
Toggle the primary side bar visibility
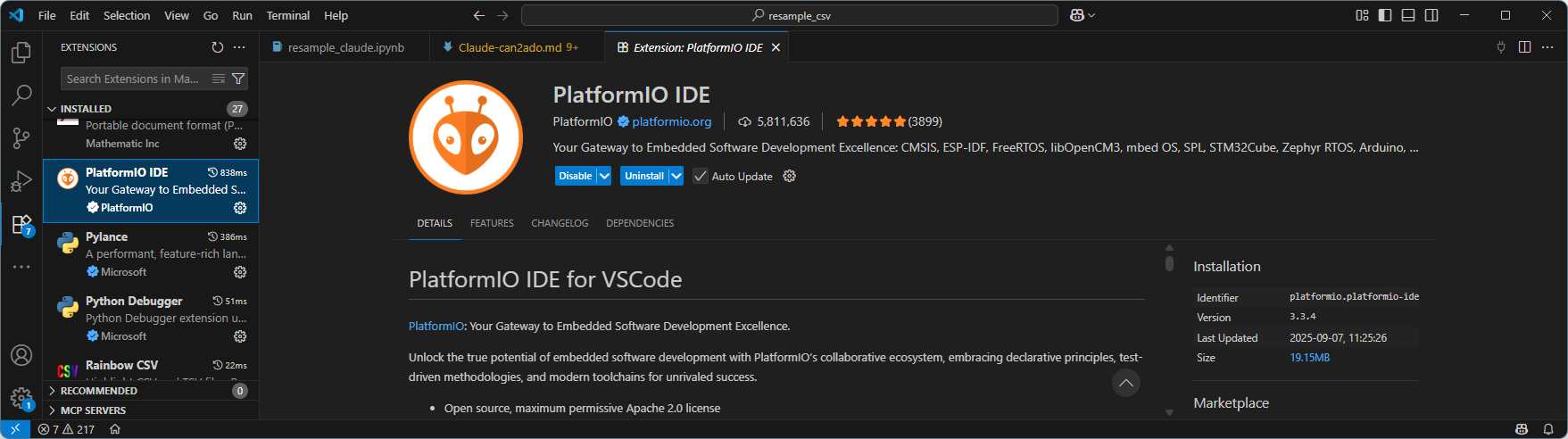pos(1385,15)
